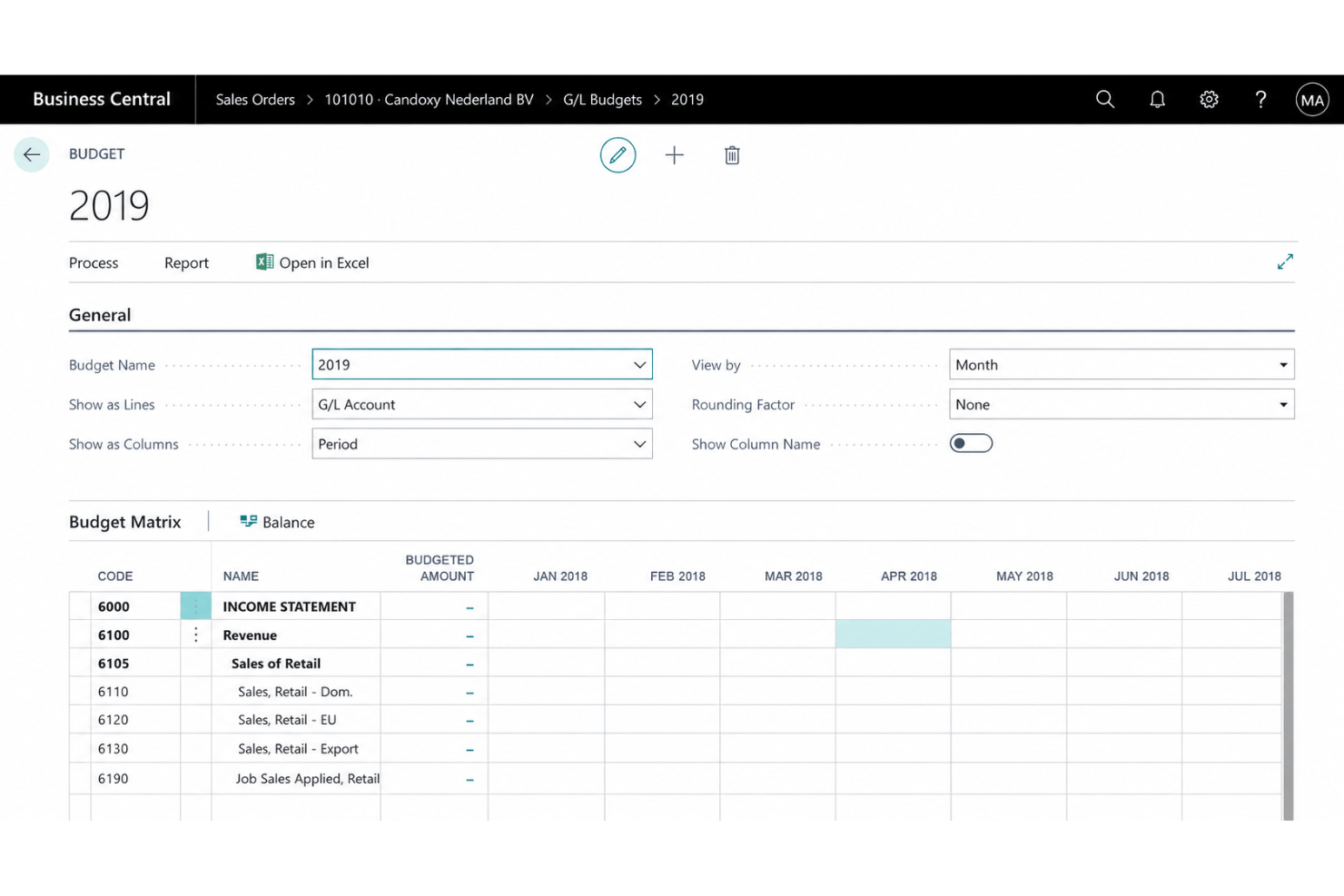The height and width of the screenshot is (896, 1344).
Task: Click the General section header
Action: (x=100, y=315)
